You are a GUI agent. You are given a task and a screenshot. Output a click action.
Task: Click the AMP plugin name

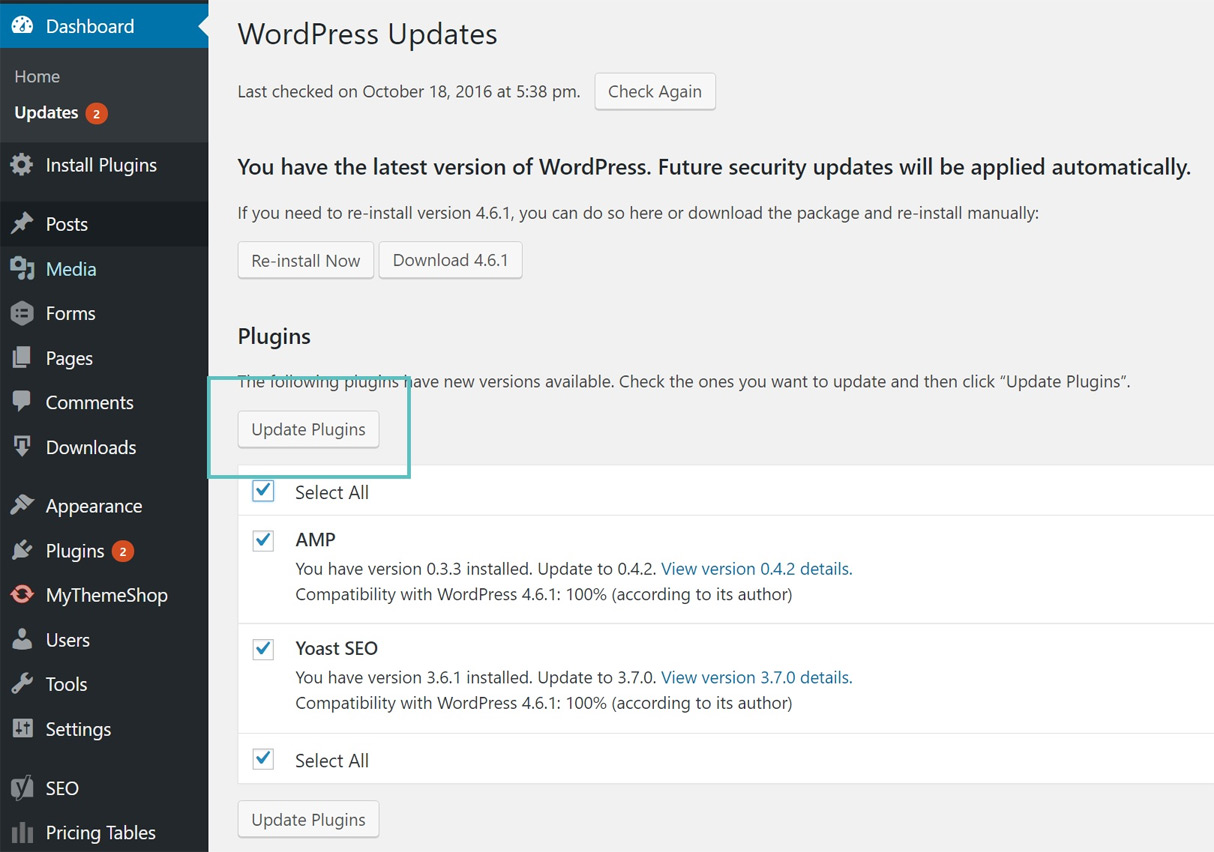[x=315, y=540]
